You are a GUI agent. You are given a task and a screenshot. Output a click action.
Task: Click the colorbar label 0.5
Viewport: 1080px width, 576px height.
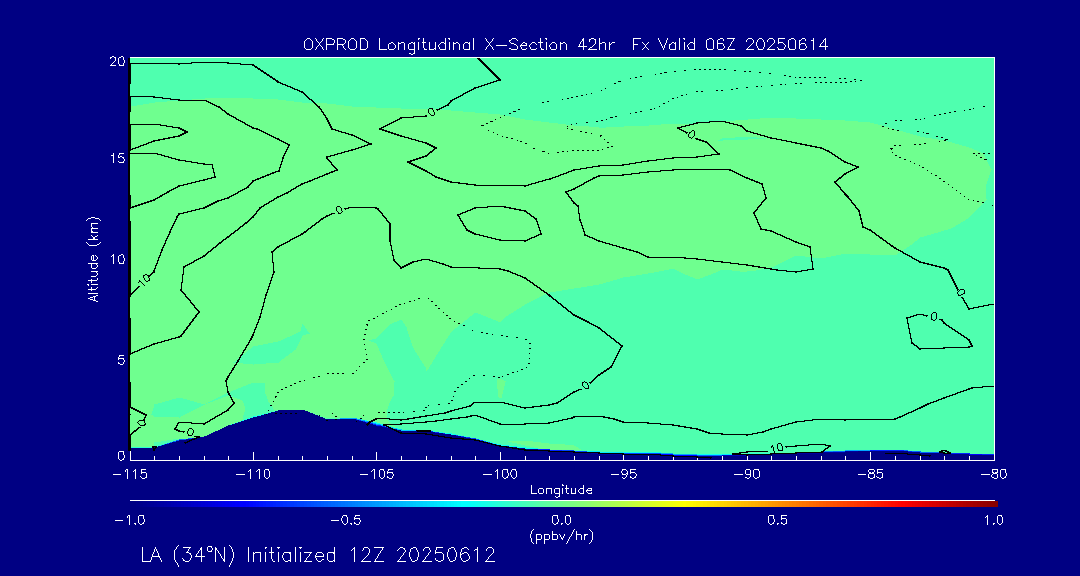point(778,520)
